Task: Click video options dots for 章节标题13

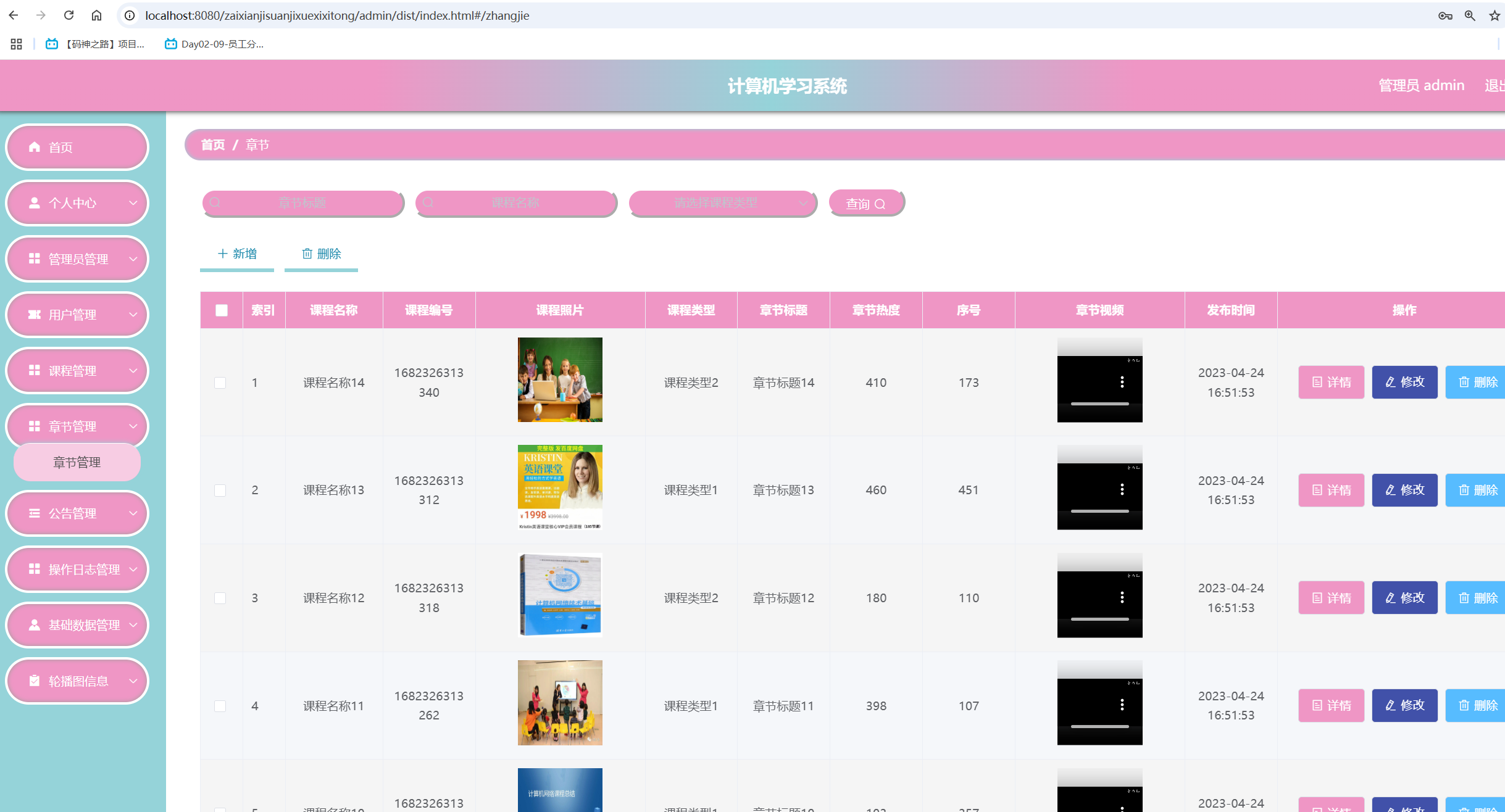Action: (x=1122, y=489)
